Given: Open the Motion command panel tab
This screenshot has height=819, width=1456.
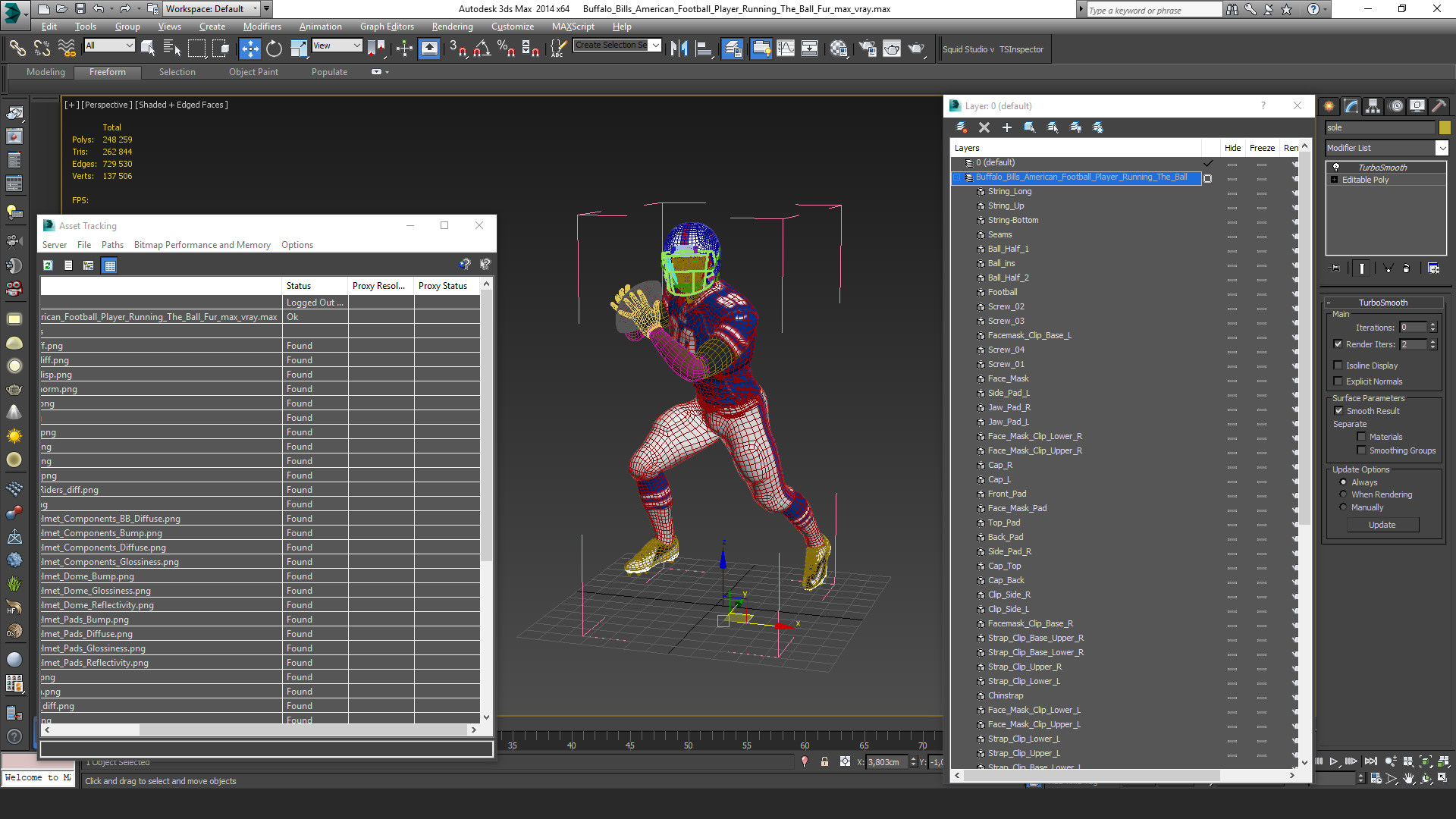Looking at the screenshot, I should click(x=1396, y=106).
